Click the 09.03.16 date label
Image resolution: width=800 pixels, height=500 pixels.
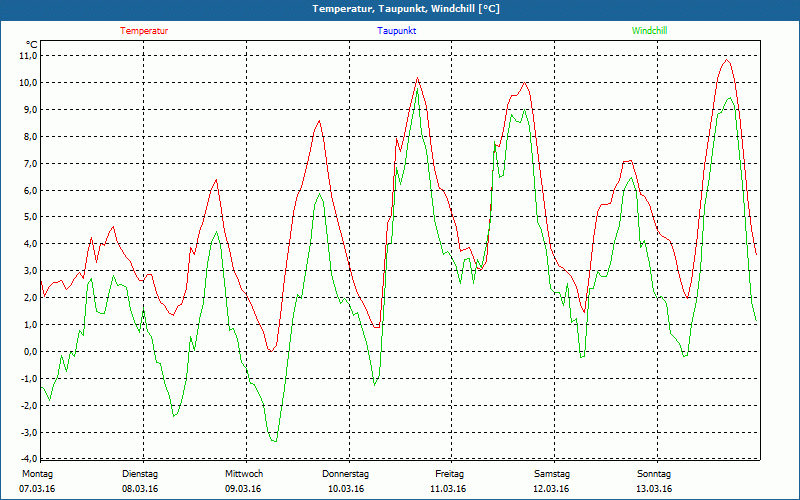tap(243, 489)
